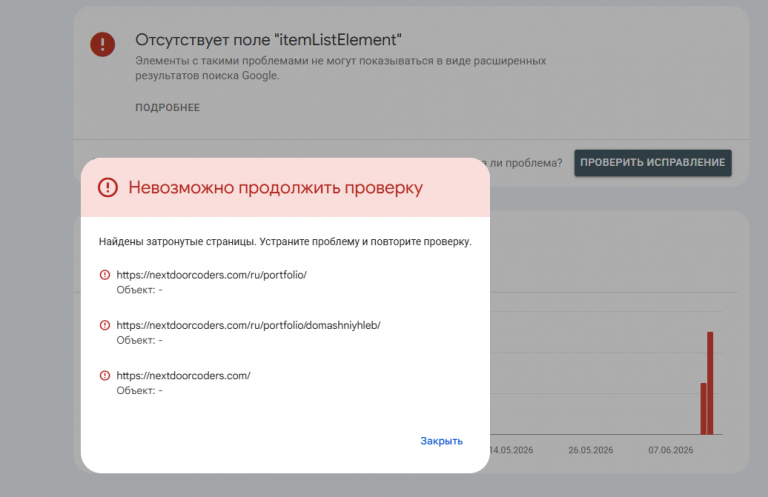Click the shorter red bar in chart
The height and width of the screenshot is (497, 768).
tap(703, 408)
